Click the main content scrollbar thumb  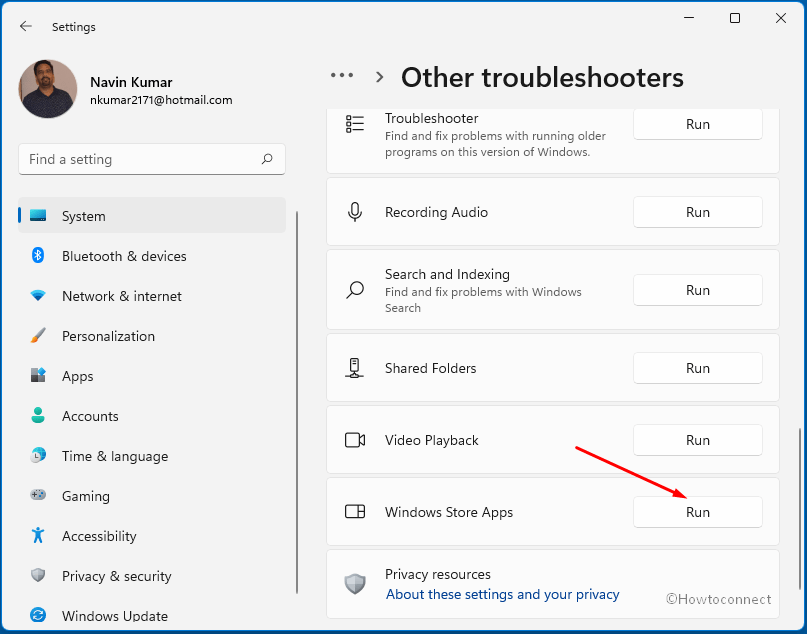[800, 509]
